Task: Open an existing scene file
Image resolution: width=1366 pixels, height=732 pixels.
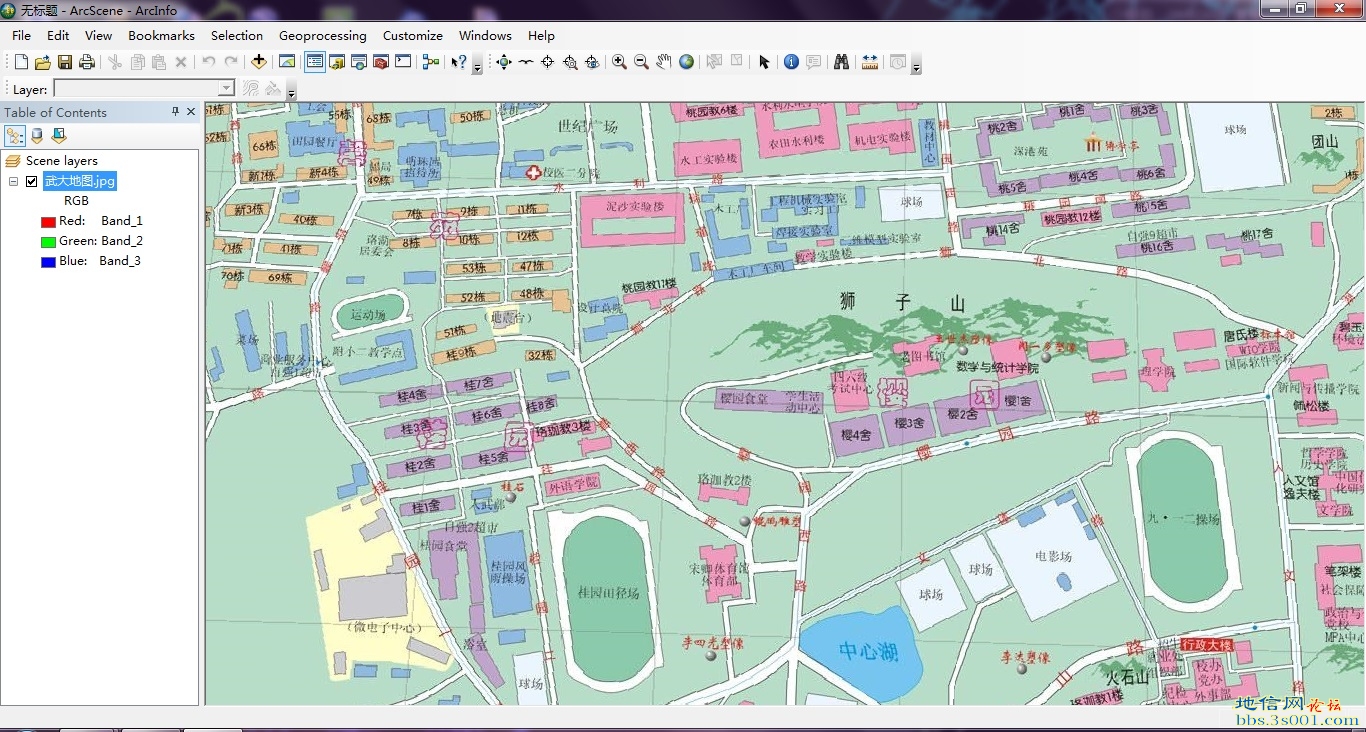Action: 42,62
